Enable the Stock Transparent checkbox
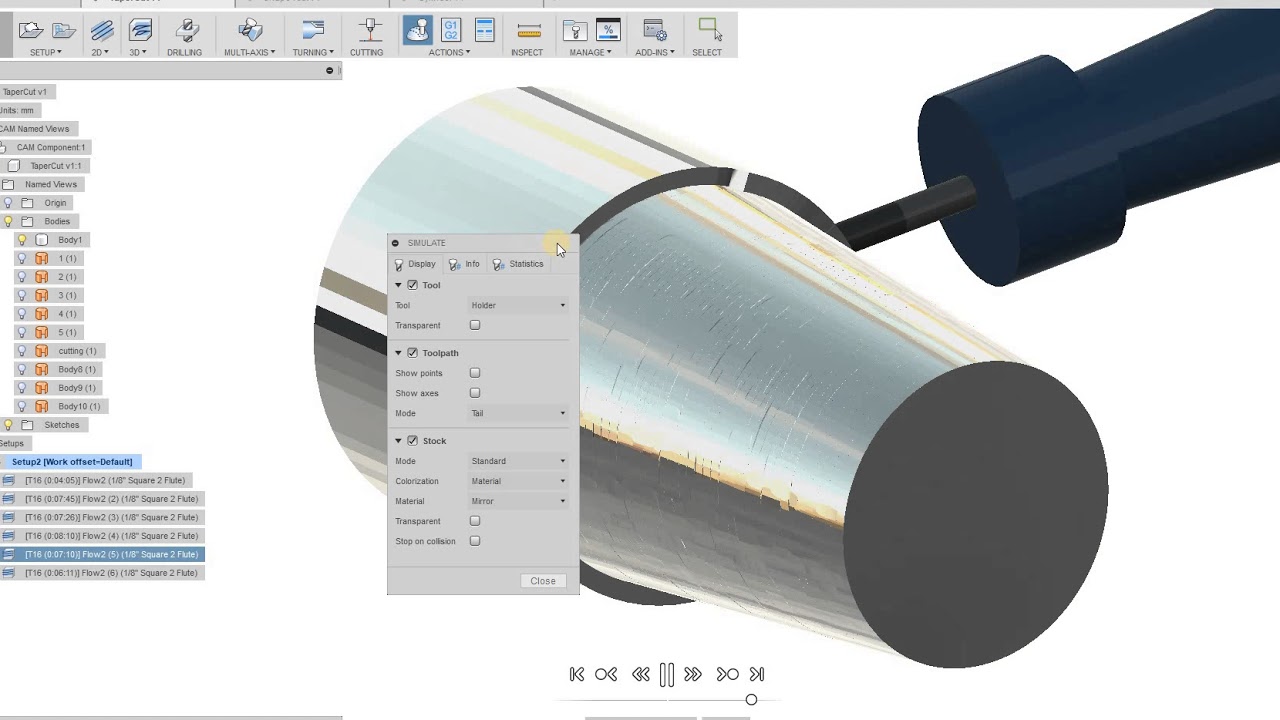Screen dimensions: 1280x720 pyautogui.click(x=475, y=521)
